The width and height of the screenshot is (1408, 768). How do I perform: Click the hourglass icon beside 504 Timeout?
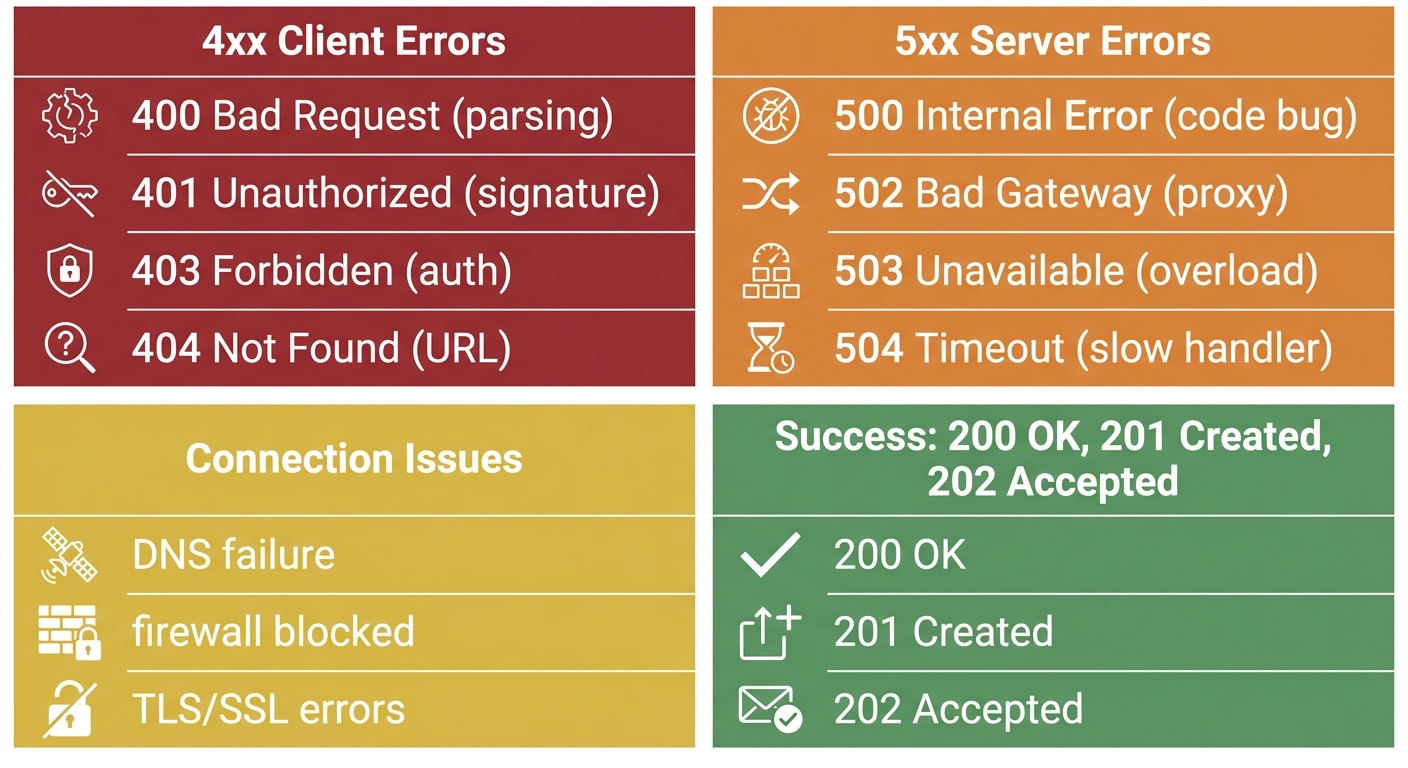pyautogui.click(x=770, y=349)
